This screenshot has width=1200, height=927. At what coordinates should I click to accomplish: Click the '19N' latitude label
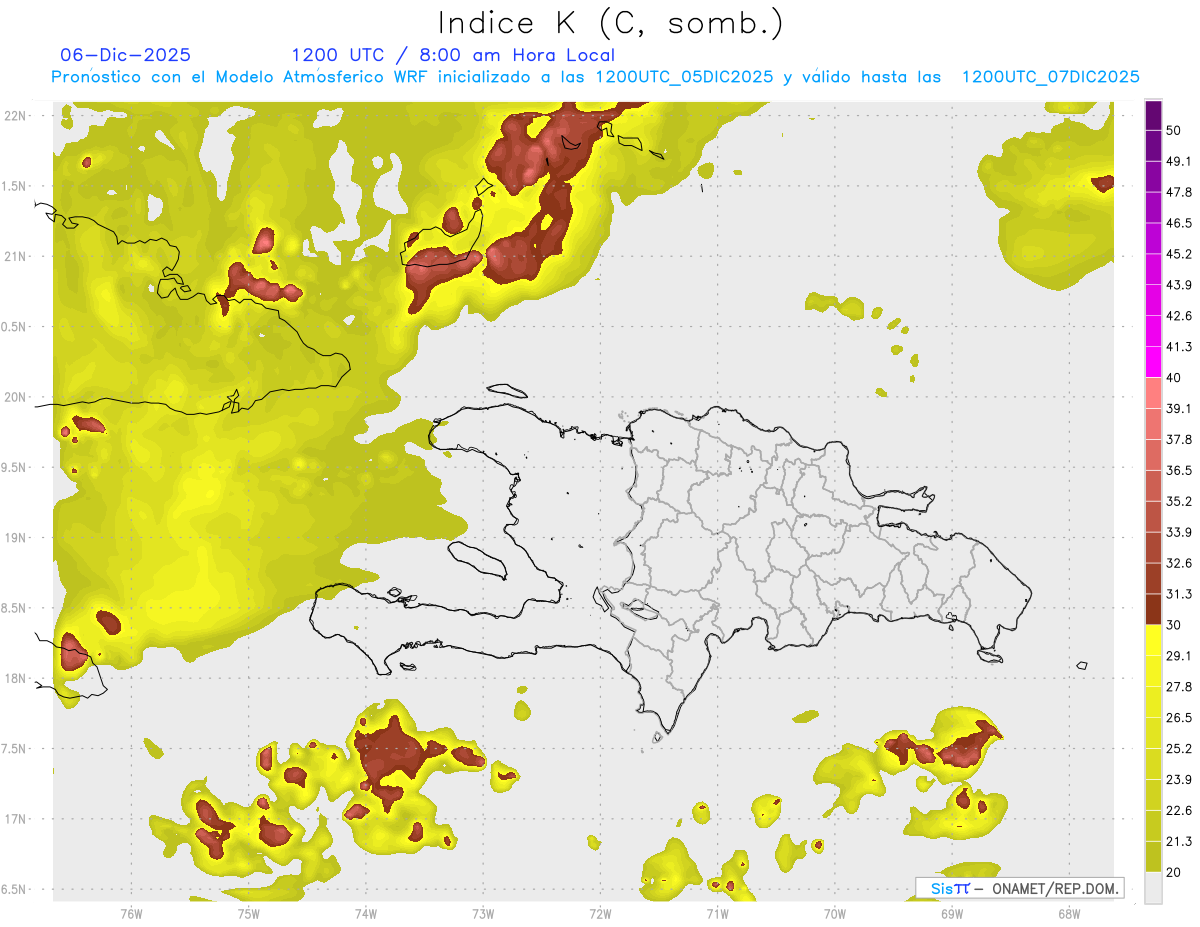pyautogui.click(x=15, y=538)
